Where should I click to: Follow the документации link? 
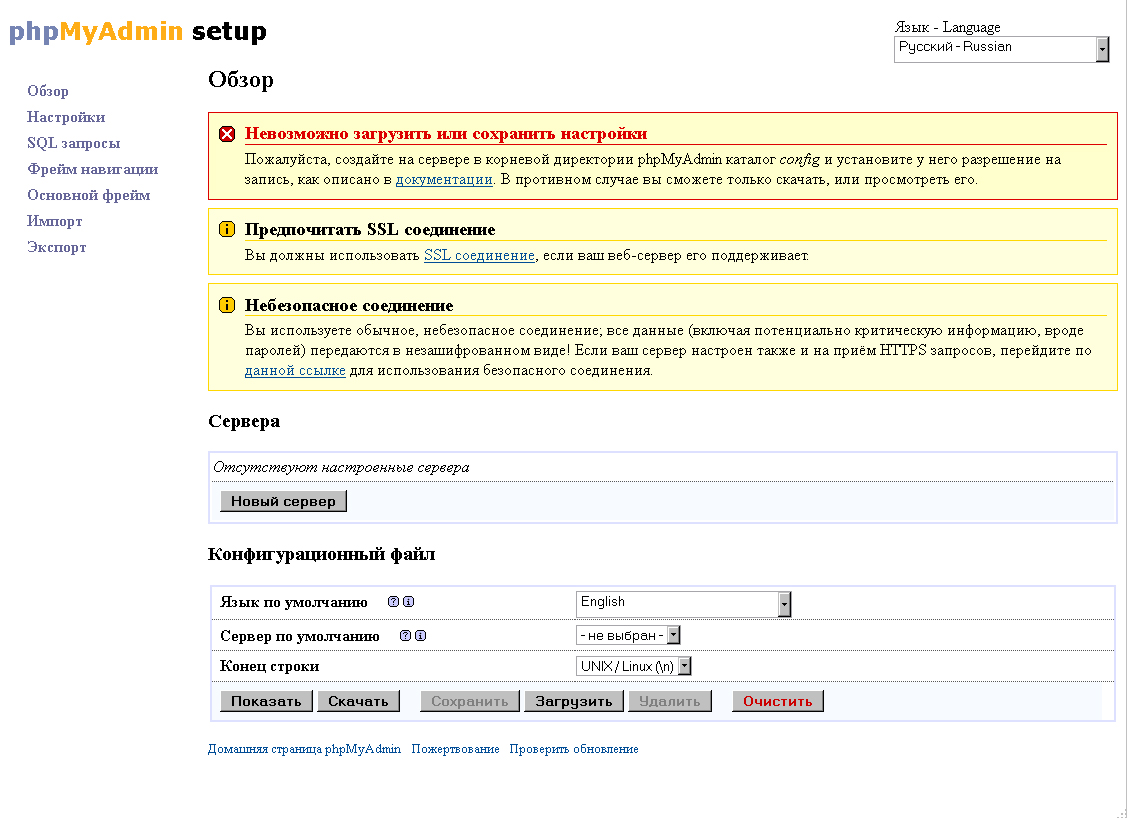[444, 179]
